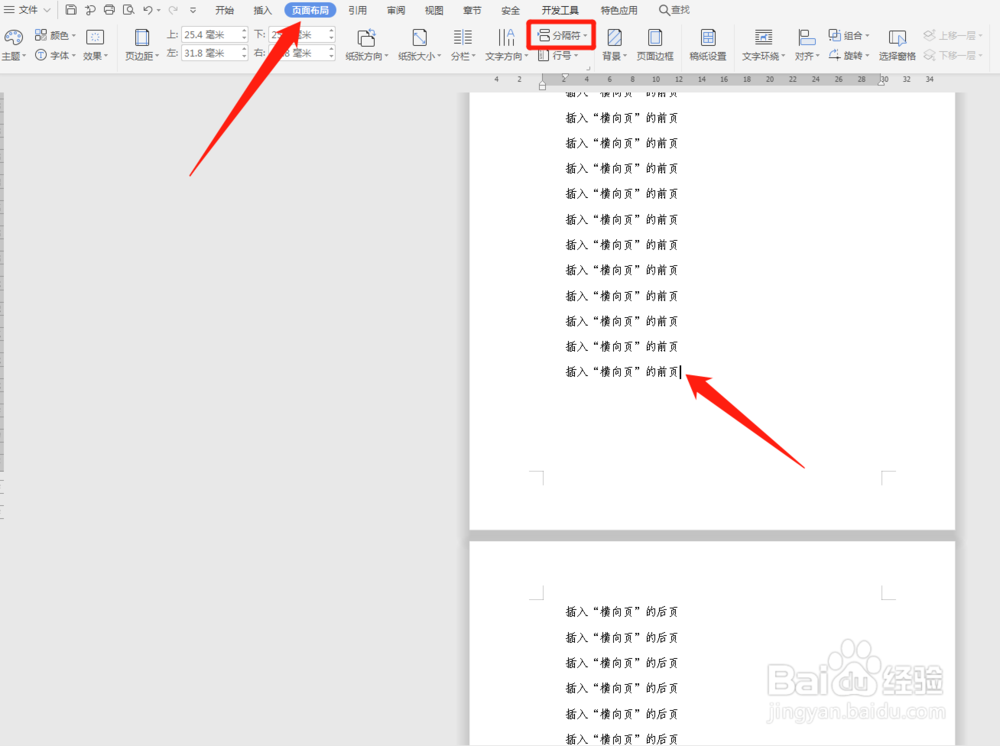Click the last 的前页 text line
Viewport: 1000px width, 746px height.
coord(622,372)
